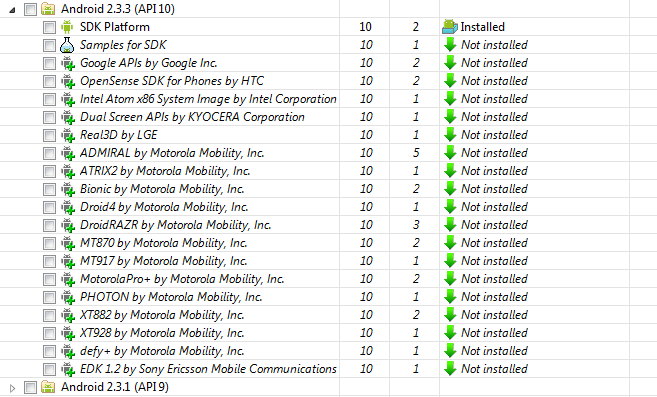Check the Intel Atom x86 System Image checkbox
Viewport: 657px width, 397px height.
[49, 99]
